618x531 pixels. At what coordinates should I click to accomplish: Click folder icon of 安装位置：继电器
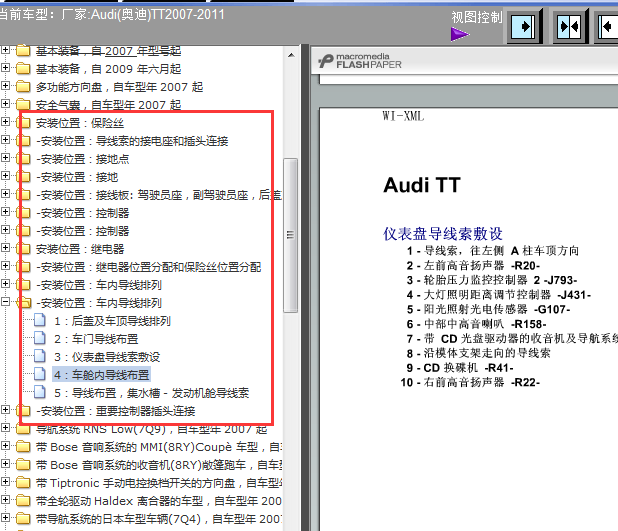[24, 248]
